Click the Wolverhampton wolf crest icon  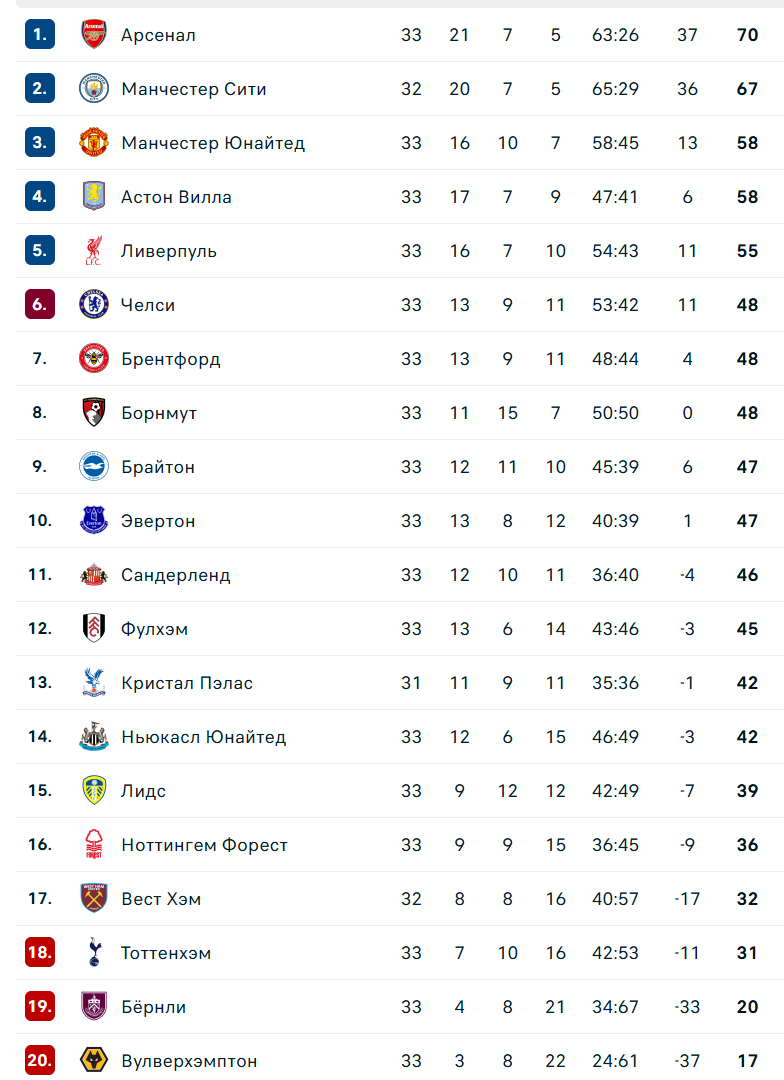tap(93, 1061)
